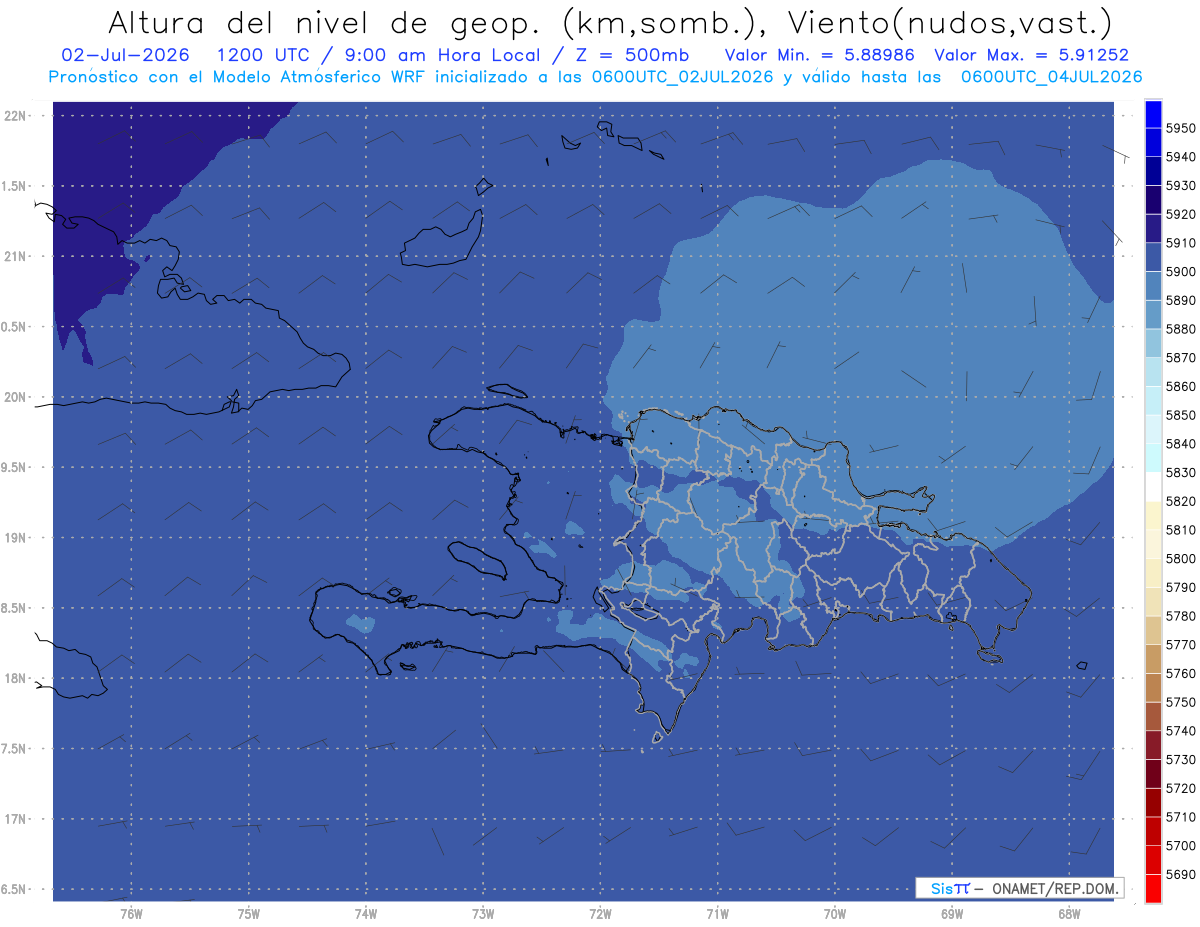
Task: Click the "5900" color bar label
Action: [1181, 271]
